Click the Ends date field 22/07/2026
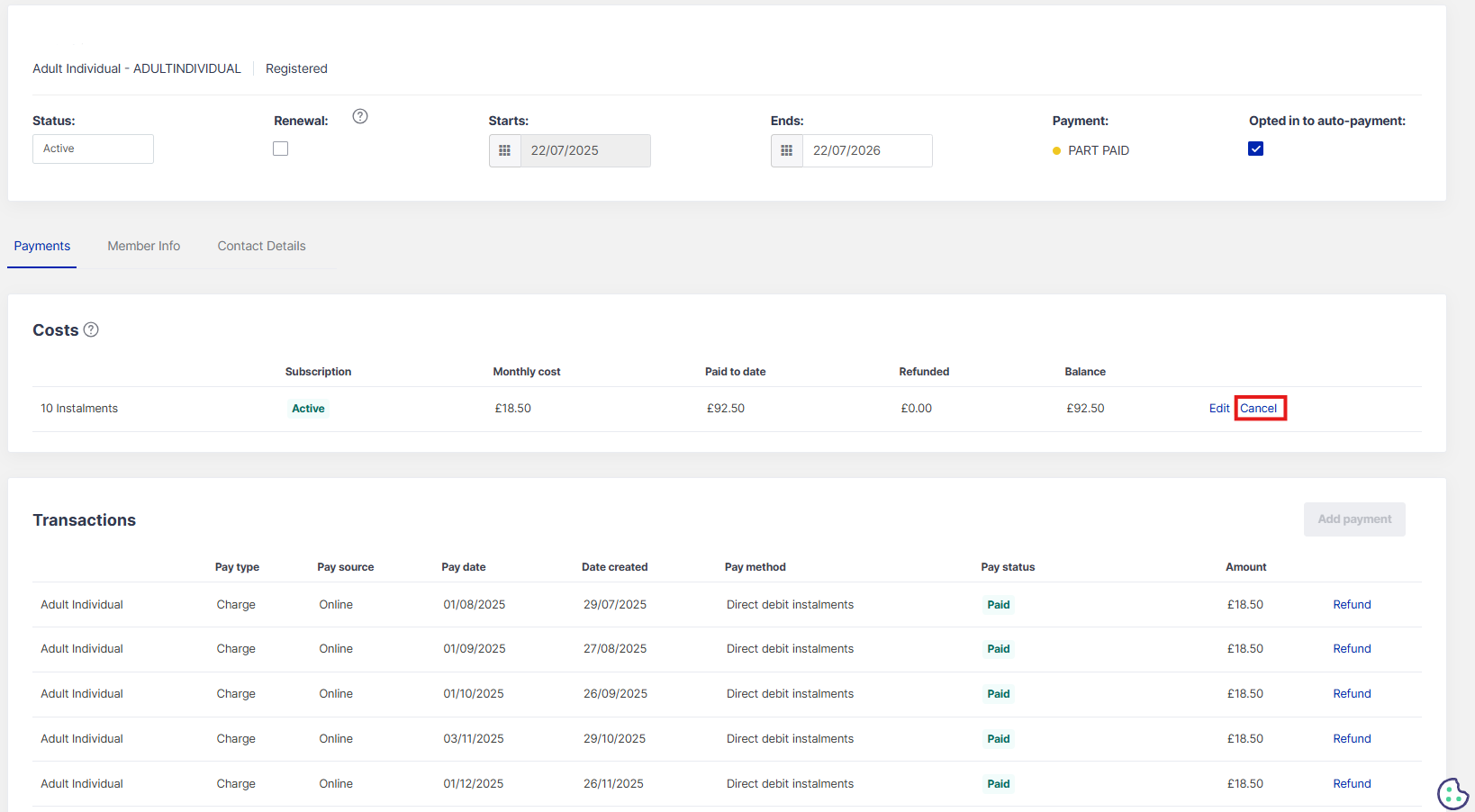This screenshot has height=812, width=1475. pyautogui.click(x=866, y=150)
